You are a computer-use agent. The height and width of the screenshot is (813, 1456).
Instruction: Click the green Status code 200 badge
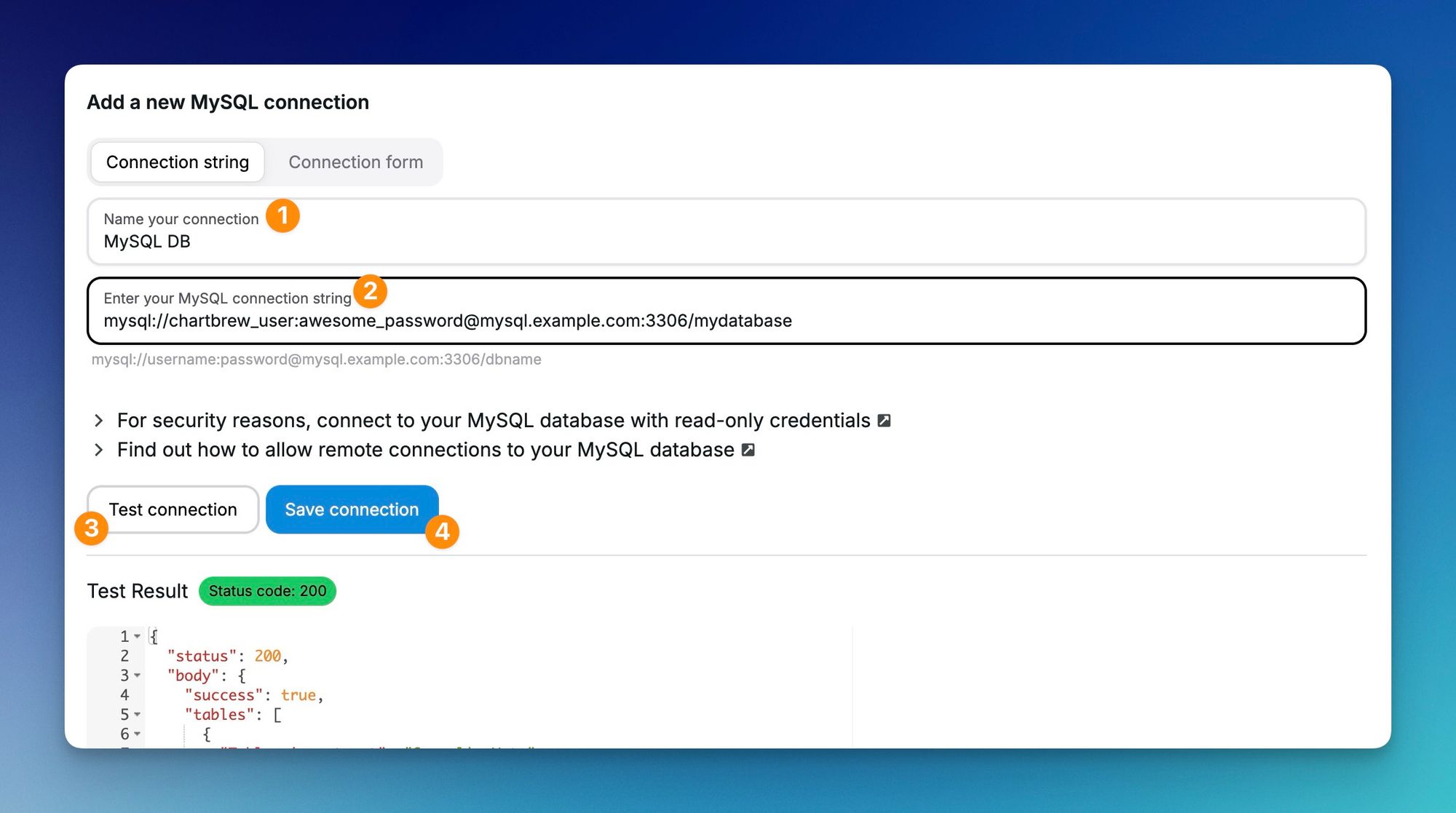[x=267, y=591]
